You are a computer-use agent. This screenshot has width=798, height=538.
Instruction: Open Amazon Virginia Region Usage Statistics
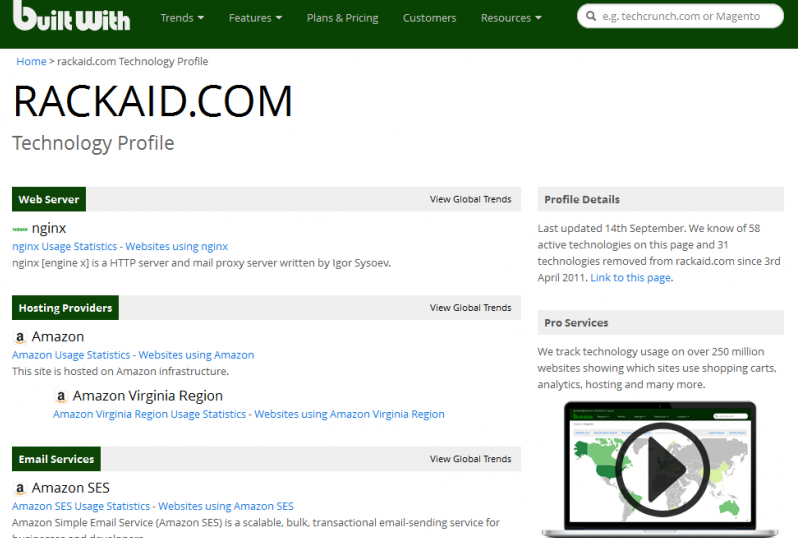point(149,414)
